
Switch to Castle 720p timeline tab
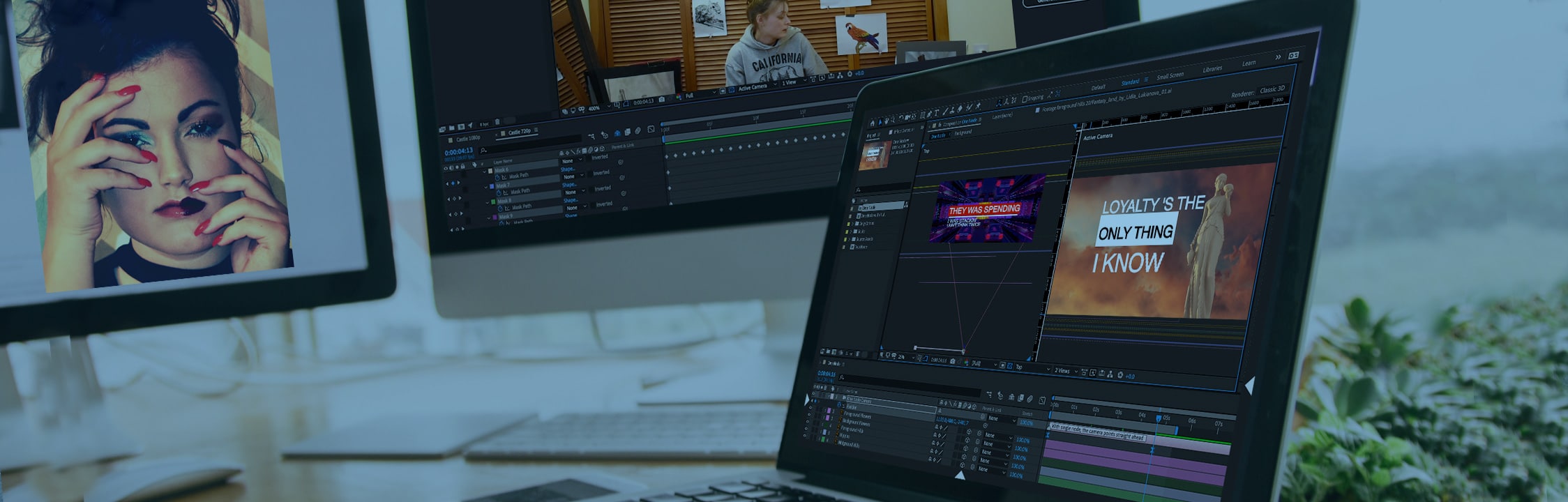[520, 132]
